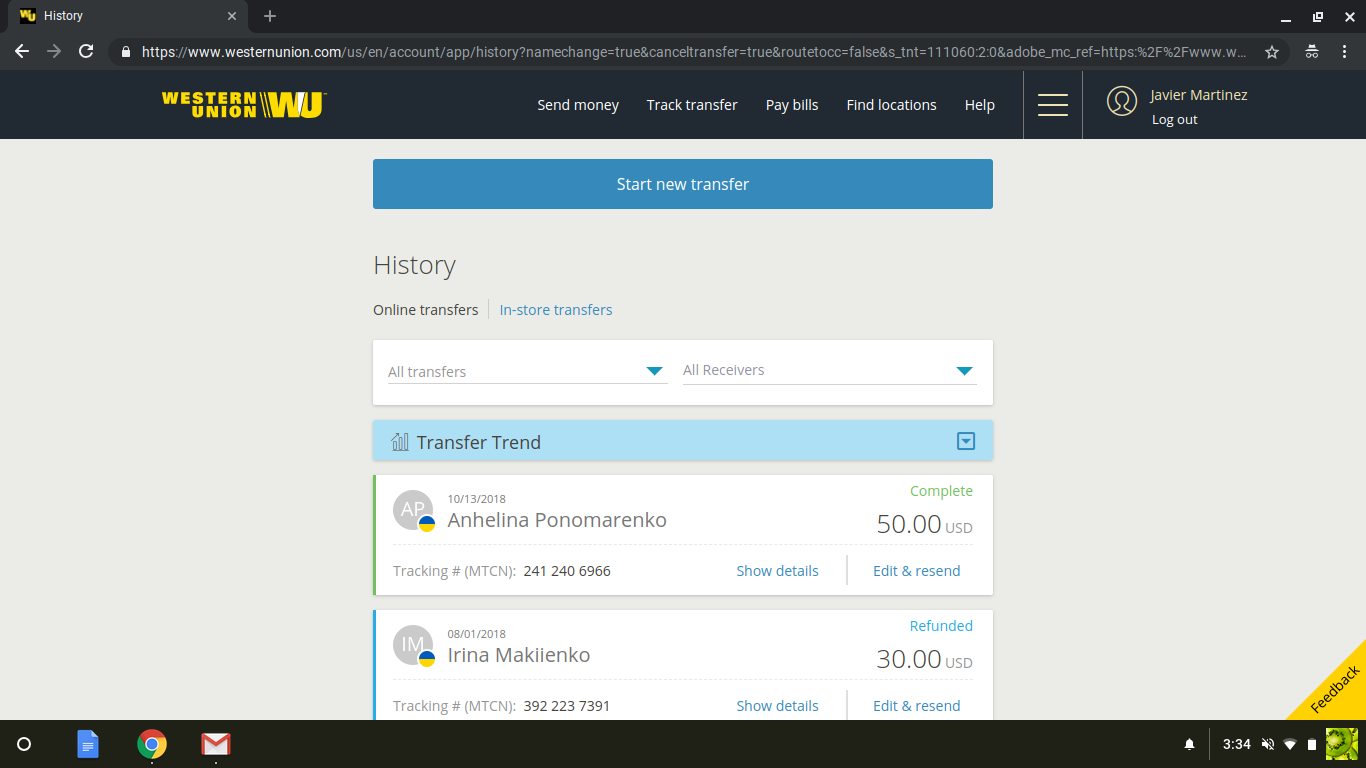Click the Refunded status label
Image resolution: width=1366 pixels, height=768 pixels.
click(941, 626)
